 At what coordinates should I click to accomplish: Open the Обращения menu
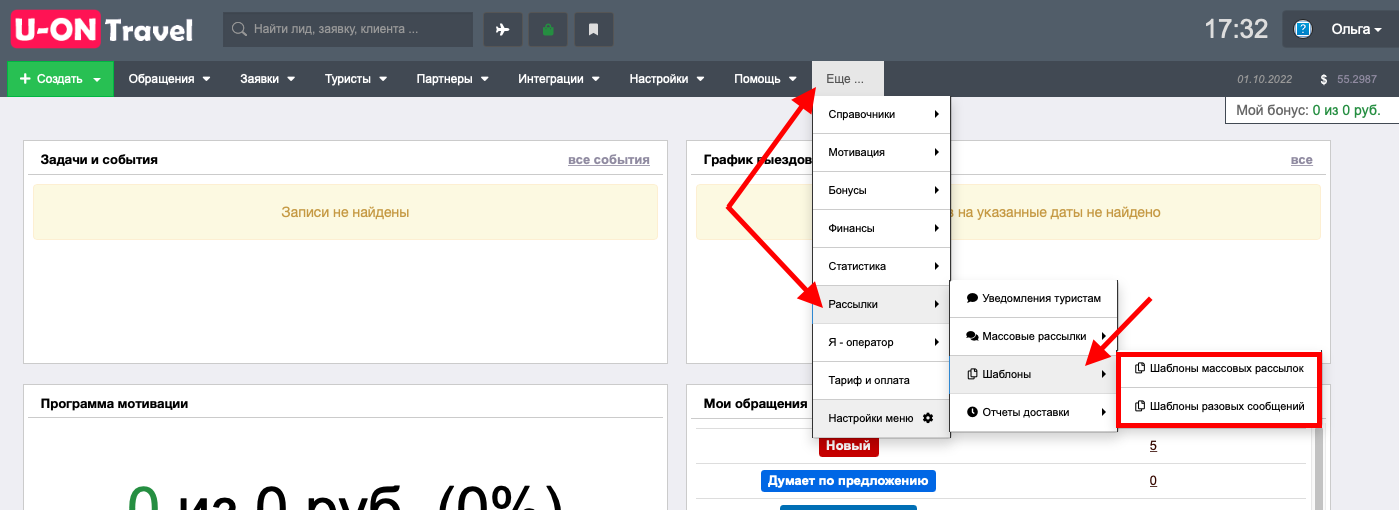(x=169, y=79)
